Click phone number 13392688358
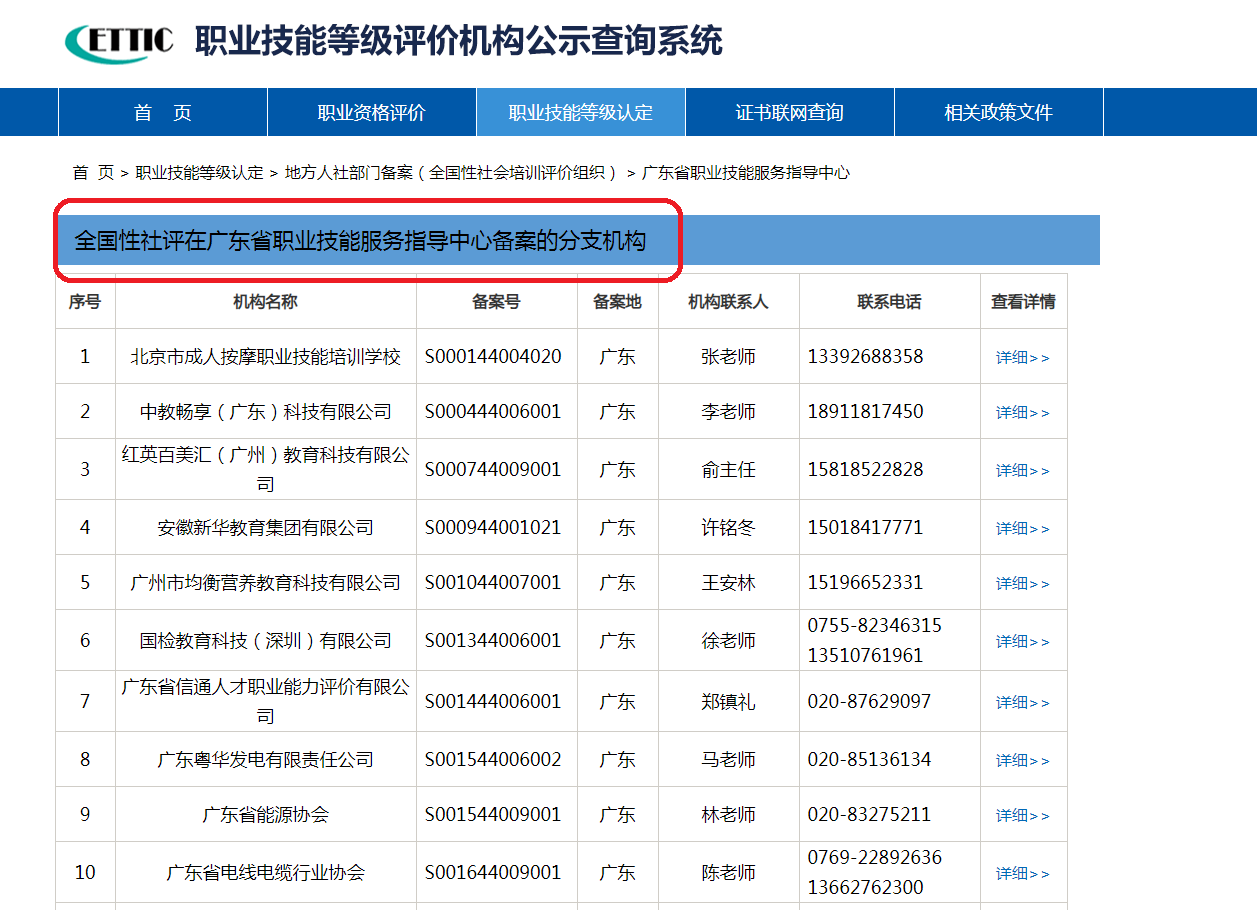1257x910 pixels. (x=866, y=357)
